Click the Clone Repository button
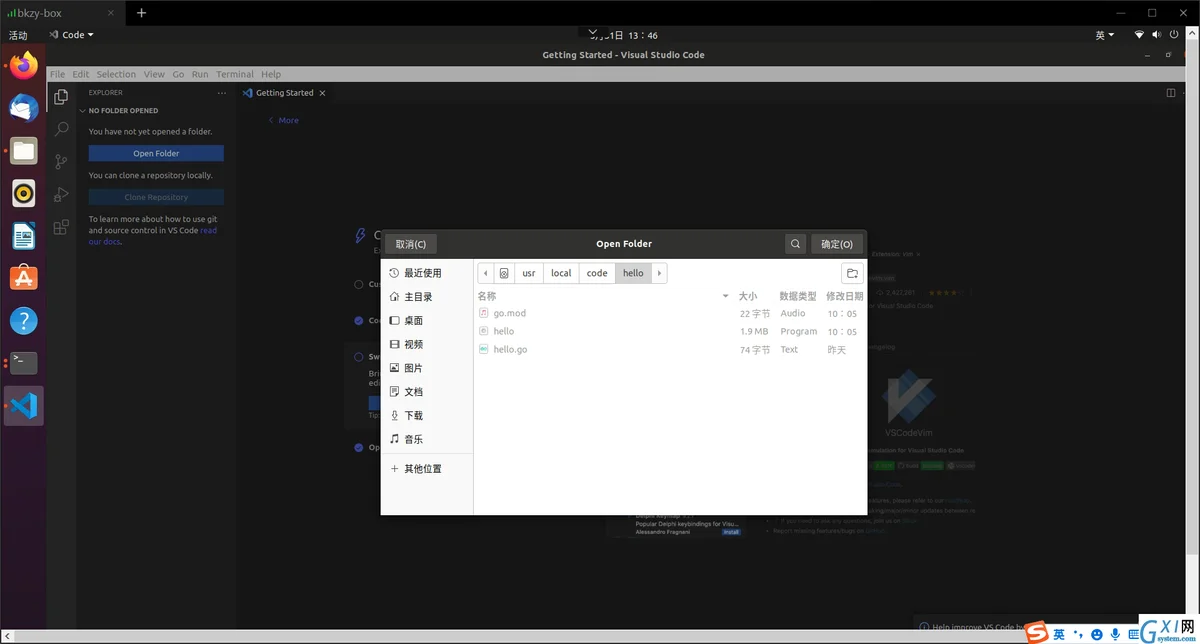This screenshot has height=644, width=1200. tap(156, 197)
